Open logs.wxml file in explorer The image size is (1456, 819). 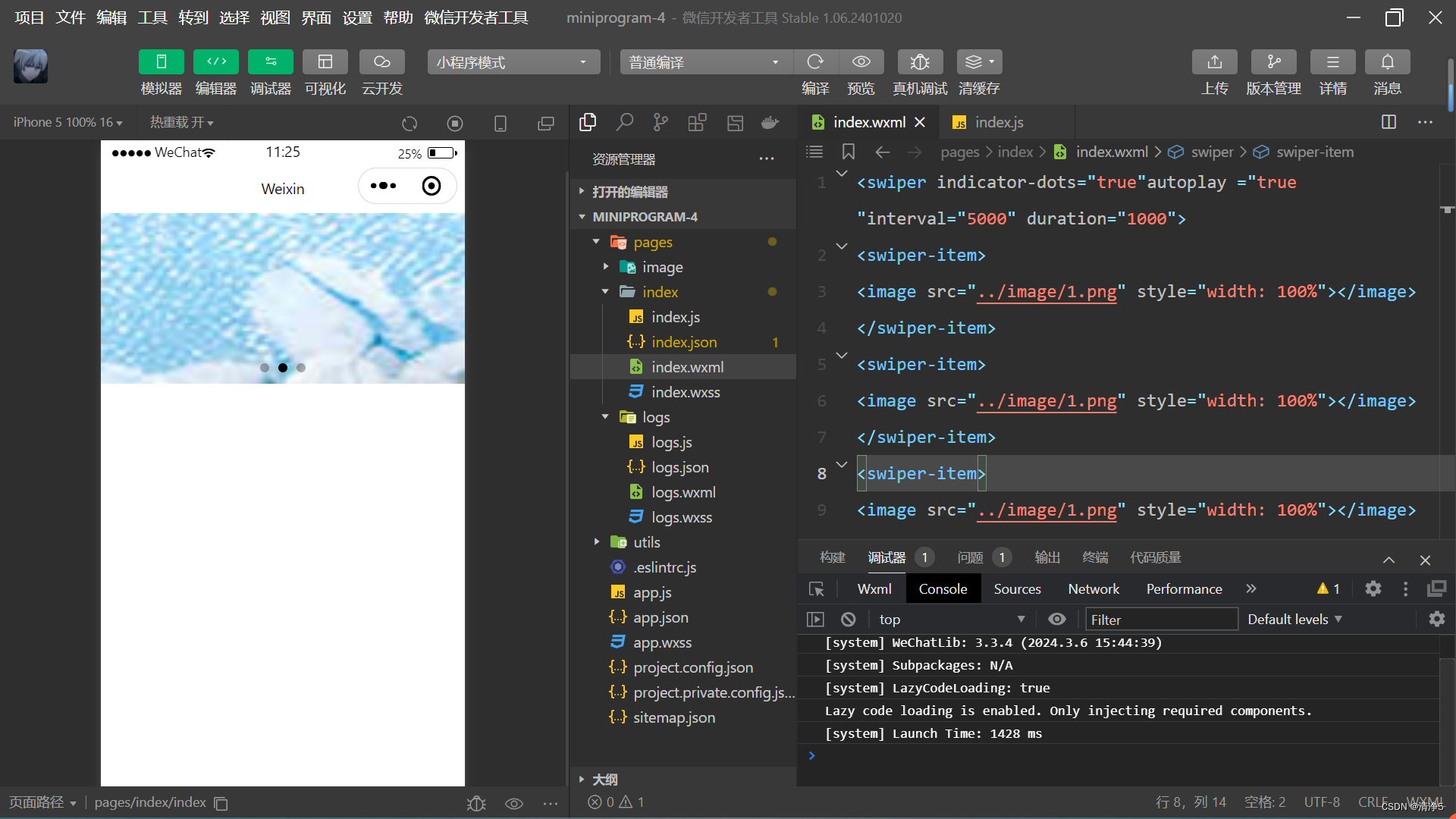(682, 492)
